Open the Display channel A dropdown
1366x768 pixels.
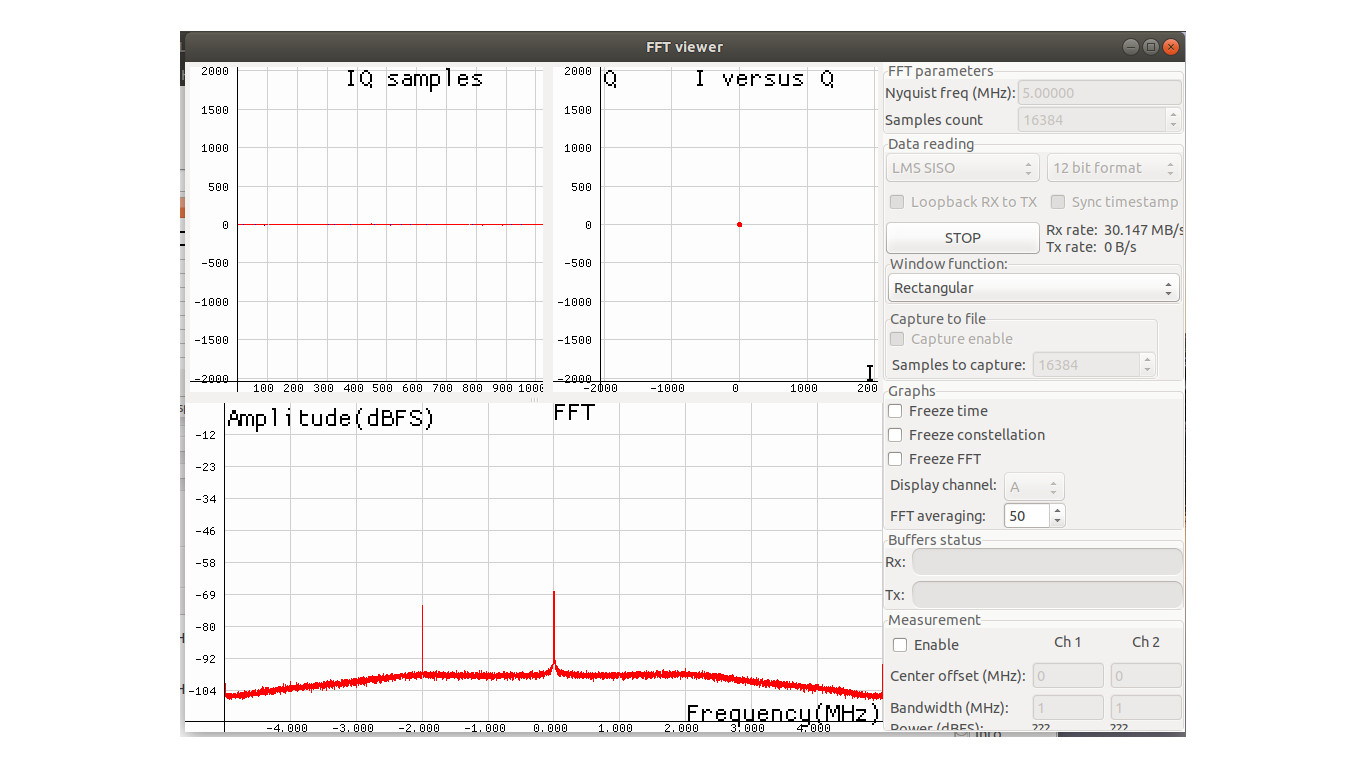1034,487
